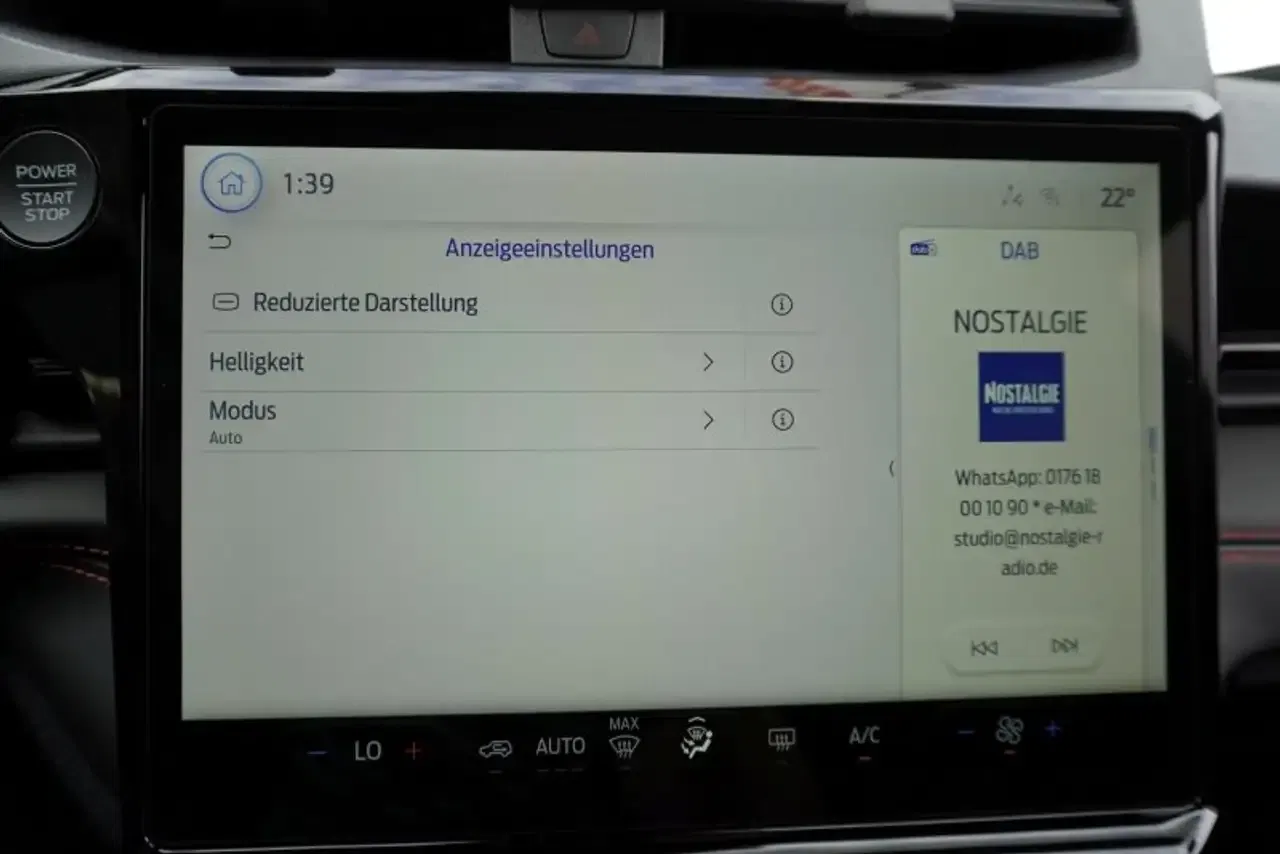Tap the Home icon button
Image resolution: width=1280 pixels, height=854 pixels.
click(x=231, y=184)
